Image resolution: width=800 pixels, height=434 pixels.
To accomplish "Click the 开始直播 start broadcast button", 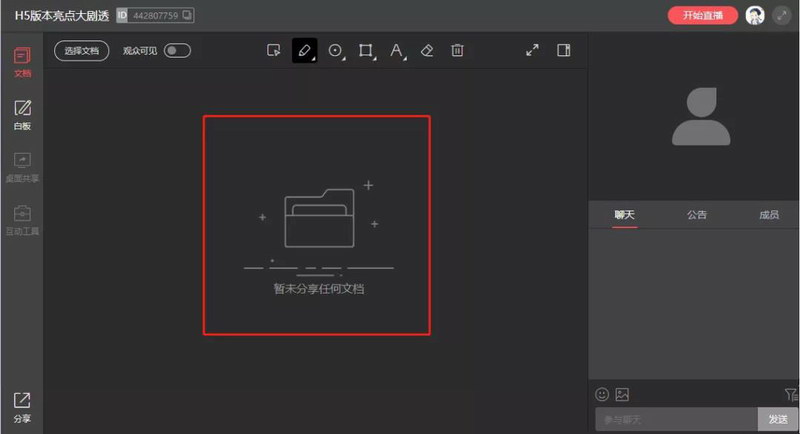I will [x=702, y=15].
